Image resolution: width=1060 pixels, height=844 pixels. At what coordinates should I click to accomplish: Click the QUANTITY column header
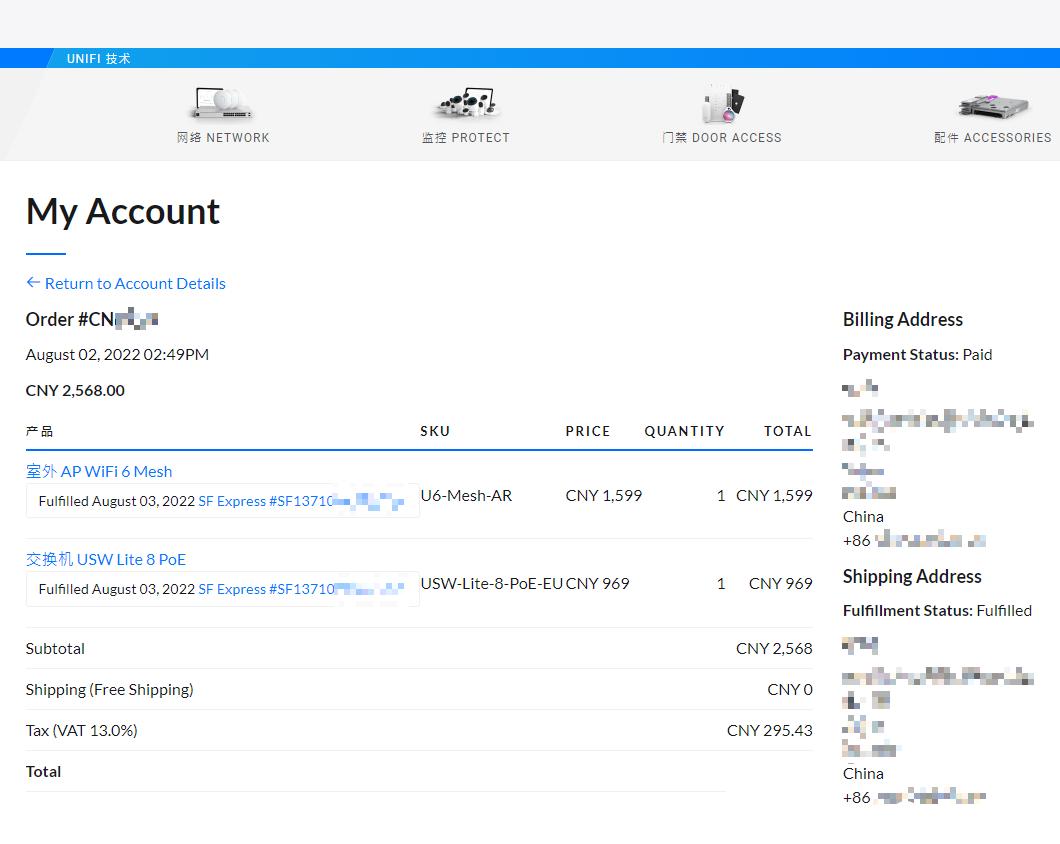[x=684, y=431]
